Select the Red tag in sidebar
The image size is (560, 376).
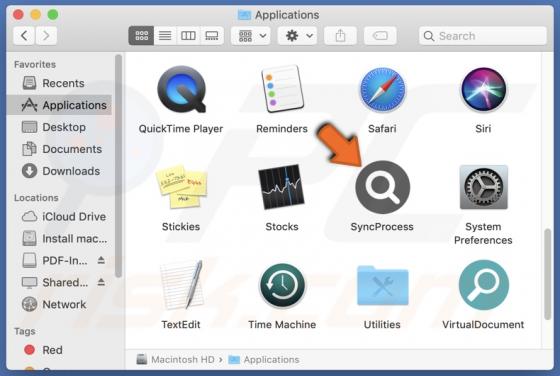60,350
